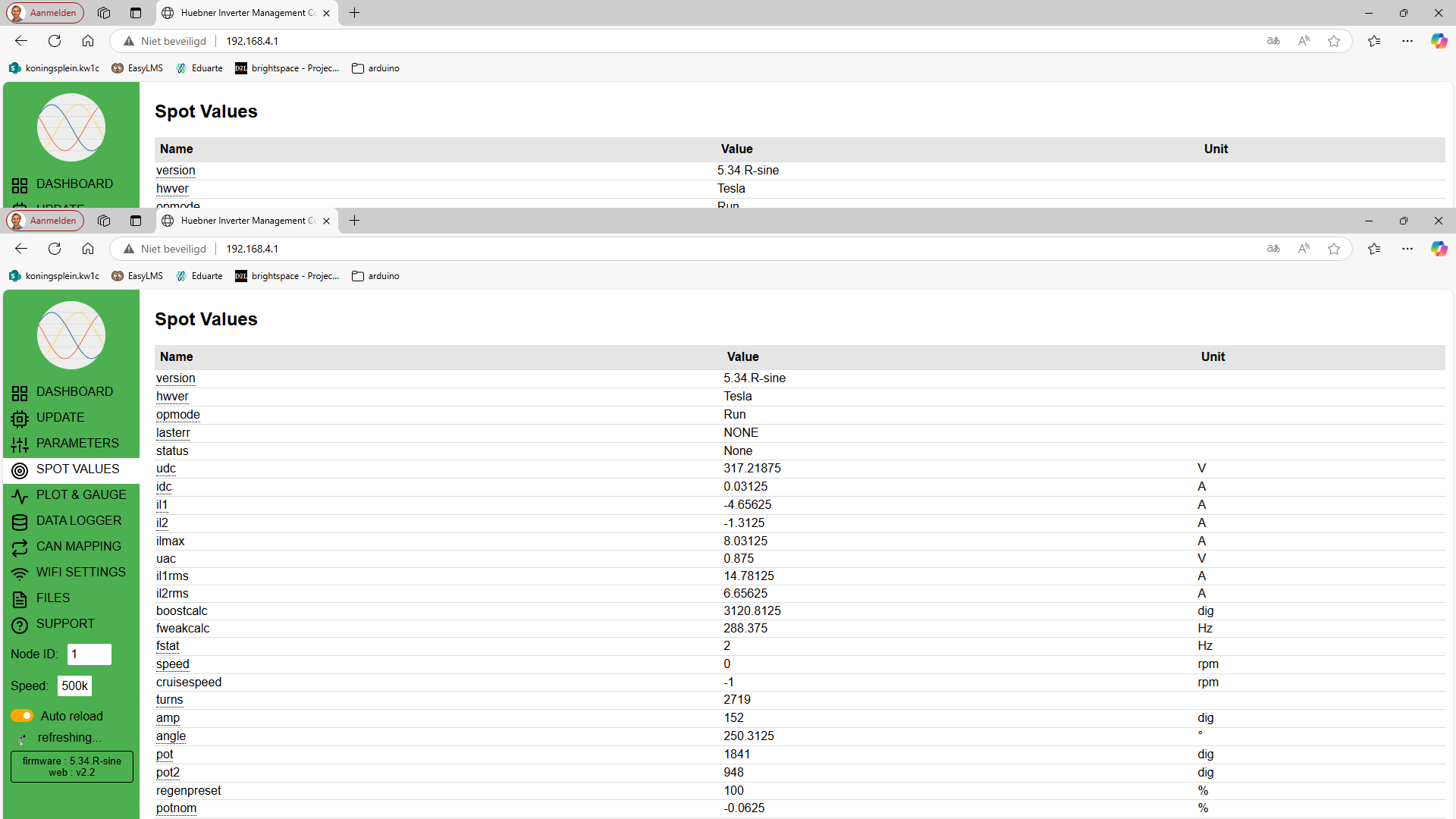Open the cruisespeed value link
This screenshot has height=819, width=1456.
189,682
